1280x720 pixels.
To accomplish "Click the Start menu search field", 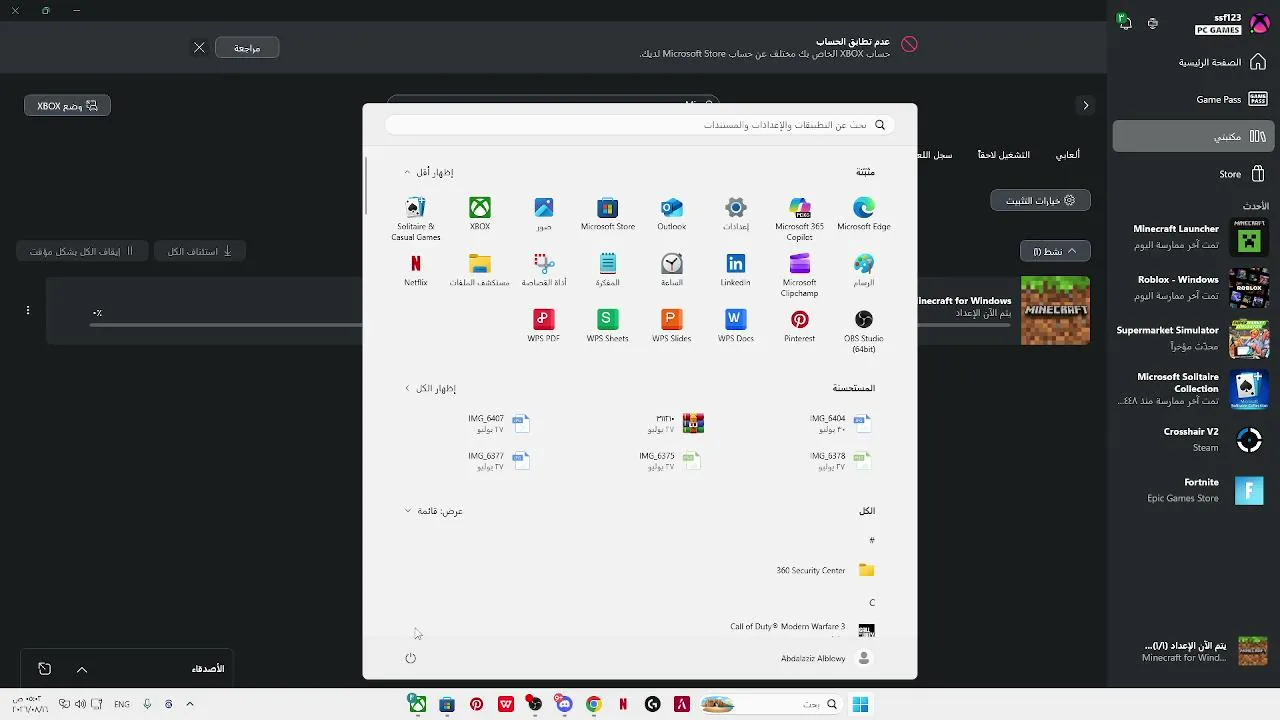I will [x=640, y=125].
